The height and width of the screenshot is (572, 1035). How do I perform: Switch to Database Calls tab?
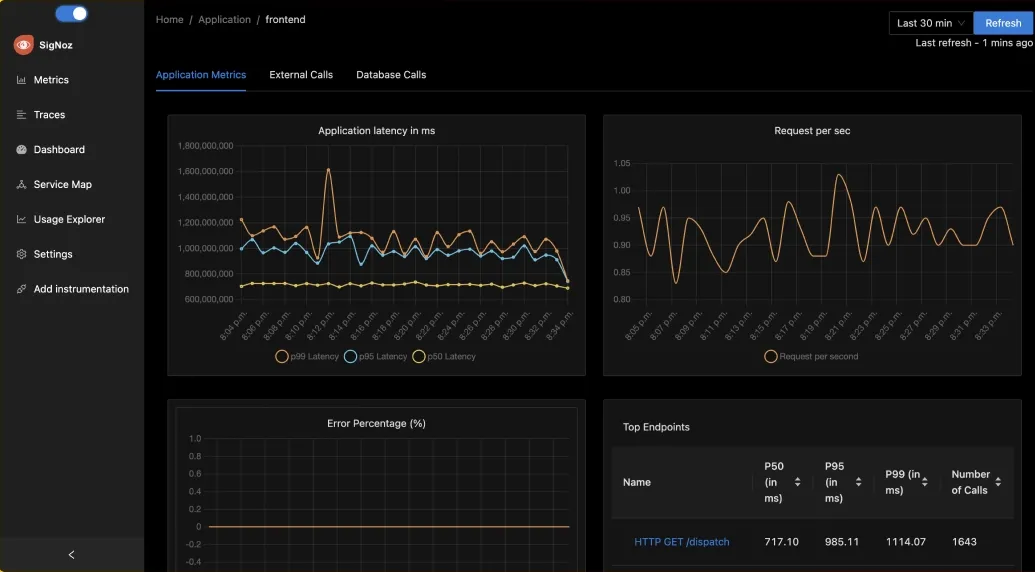[391, 75]
